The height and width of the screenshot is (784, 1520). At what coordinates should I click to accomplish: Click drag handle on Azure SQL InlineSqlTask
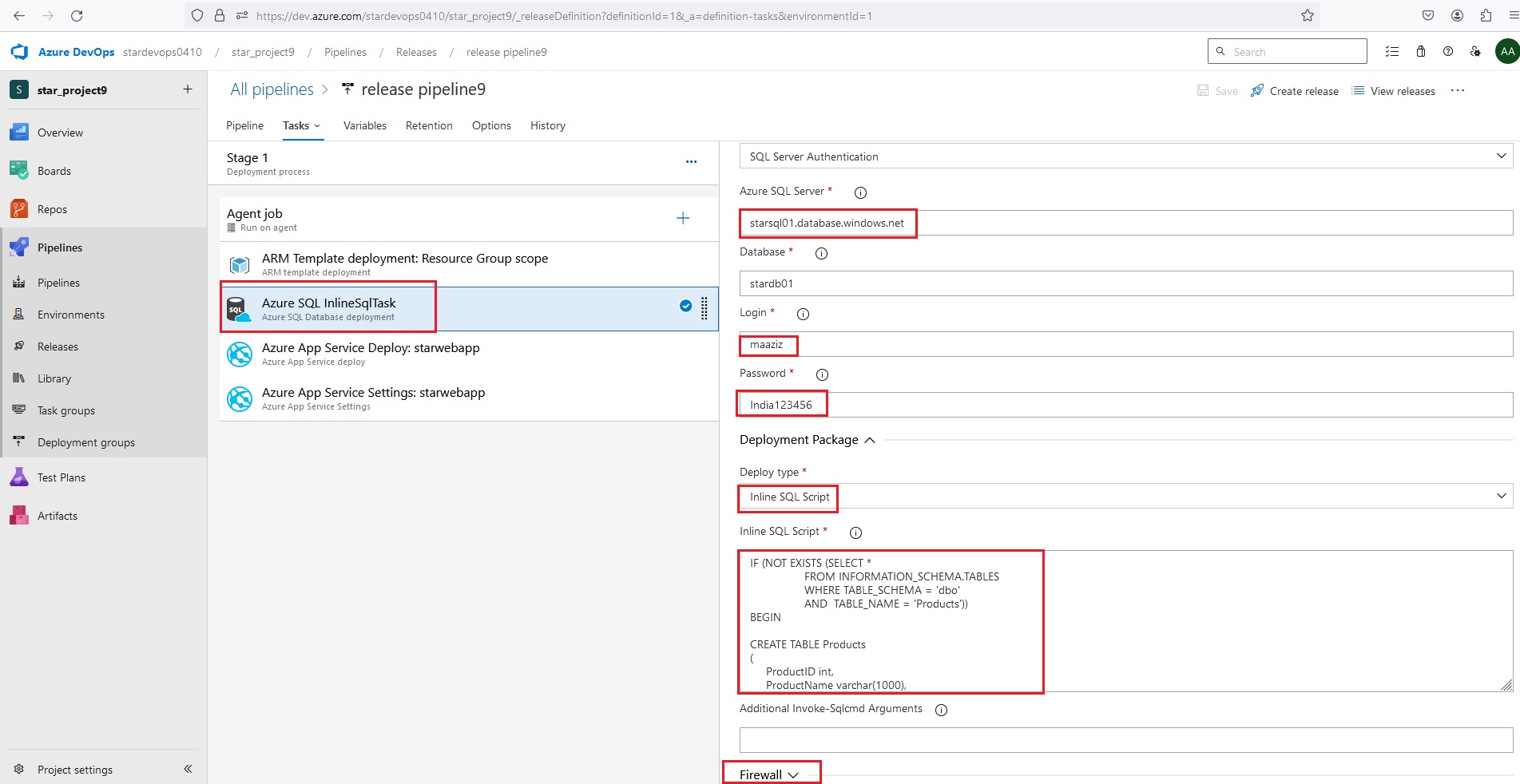coord(704,308)
